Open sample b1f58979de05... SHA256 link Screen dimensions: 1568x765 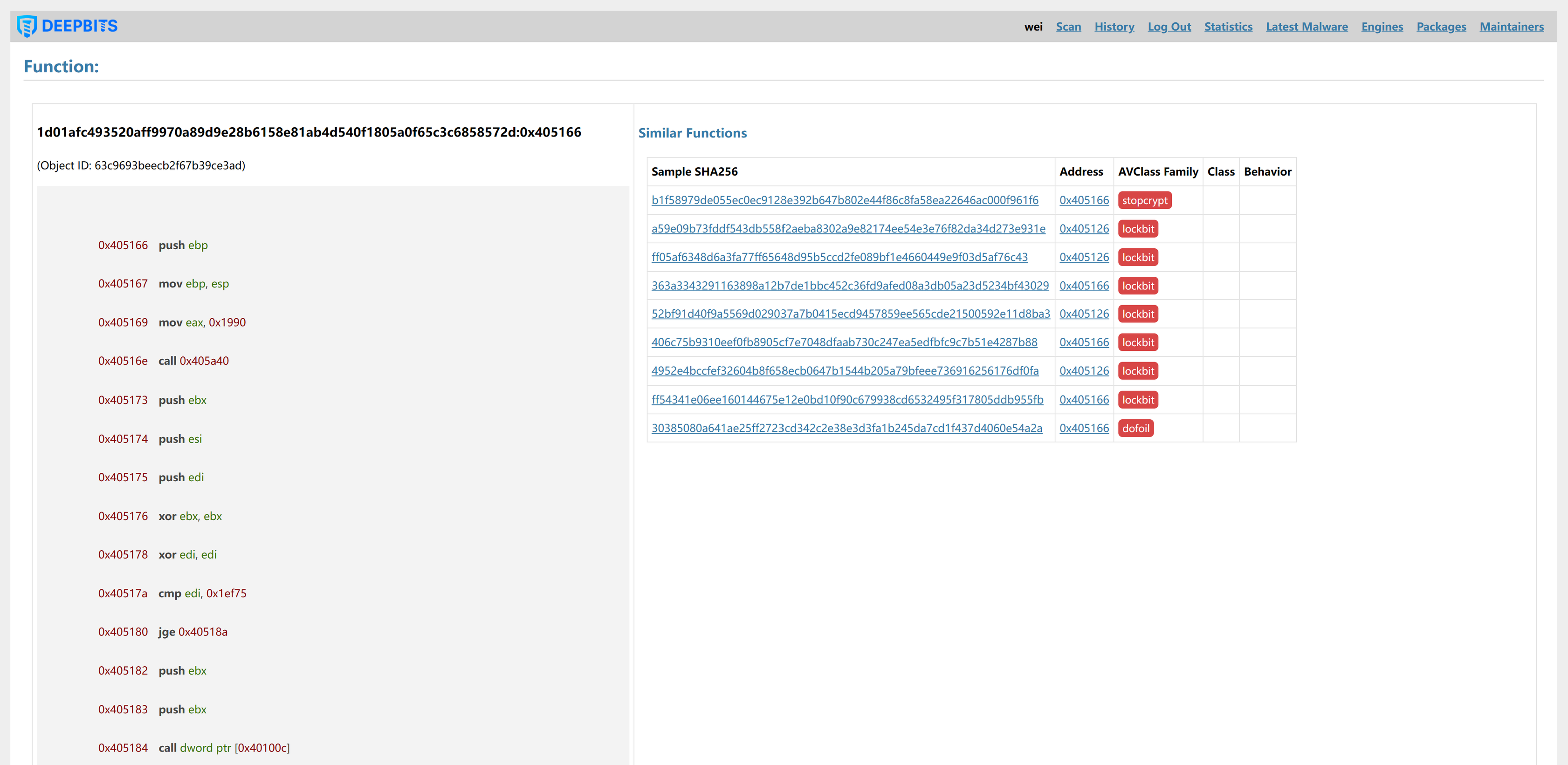845,200
